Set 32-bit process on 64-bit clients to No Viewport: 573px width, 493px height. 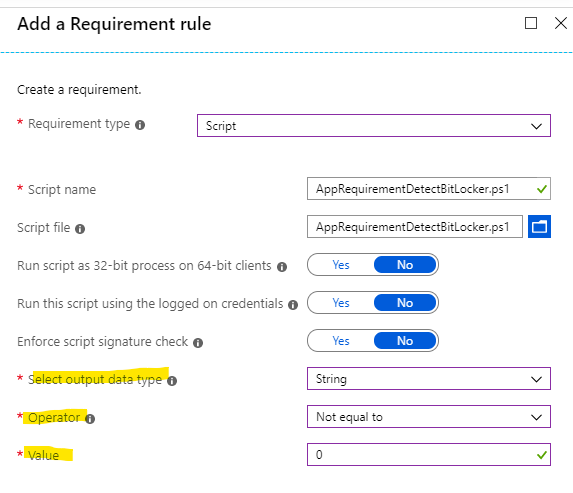(405, 265)
